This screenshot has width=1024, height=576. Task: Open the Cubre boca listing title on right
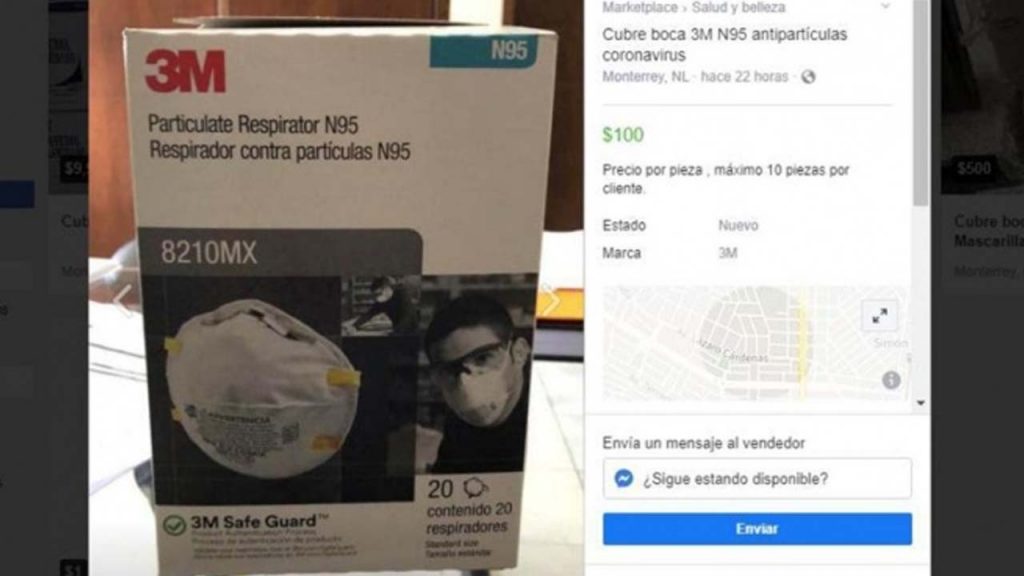click(989, 231)
